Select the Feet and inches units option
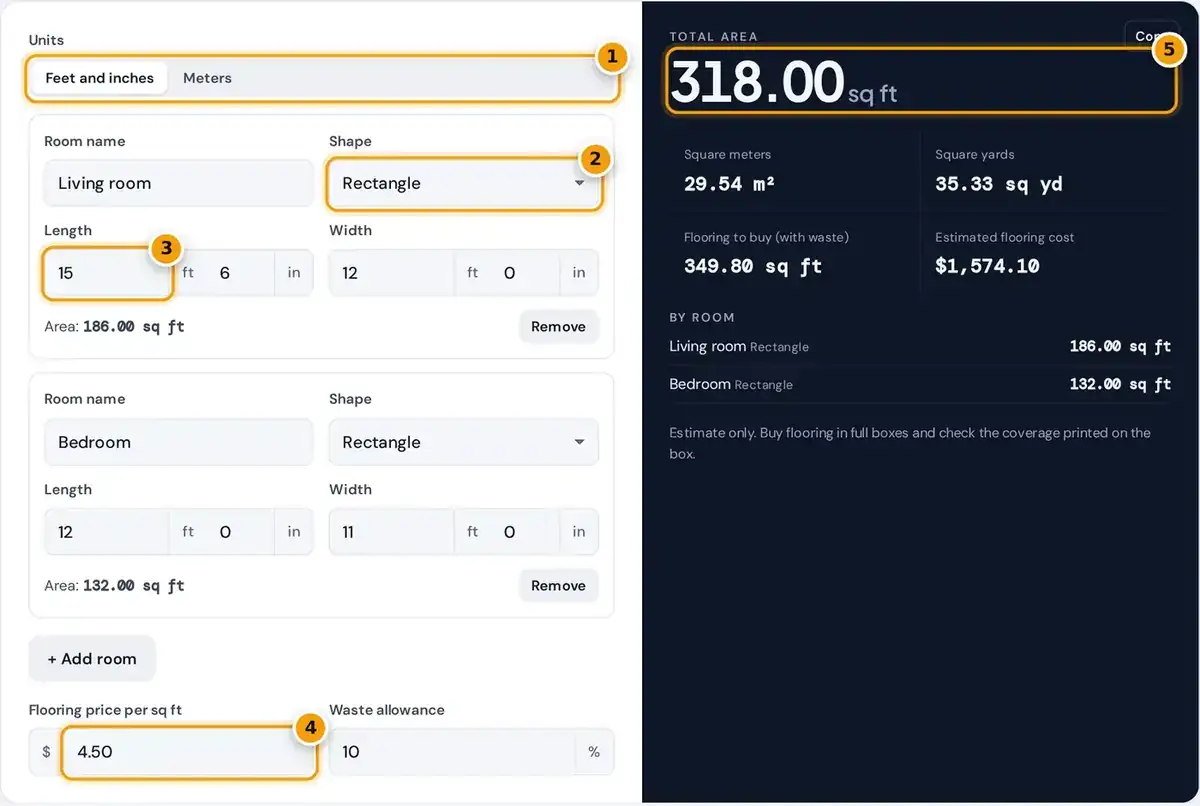Image resolution: width=1200 pixels, height=806 pixels. pos(100,78)
